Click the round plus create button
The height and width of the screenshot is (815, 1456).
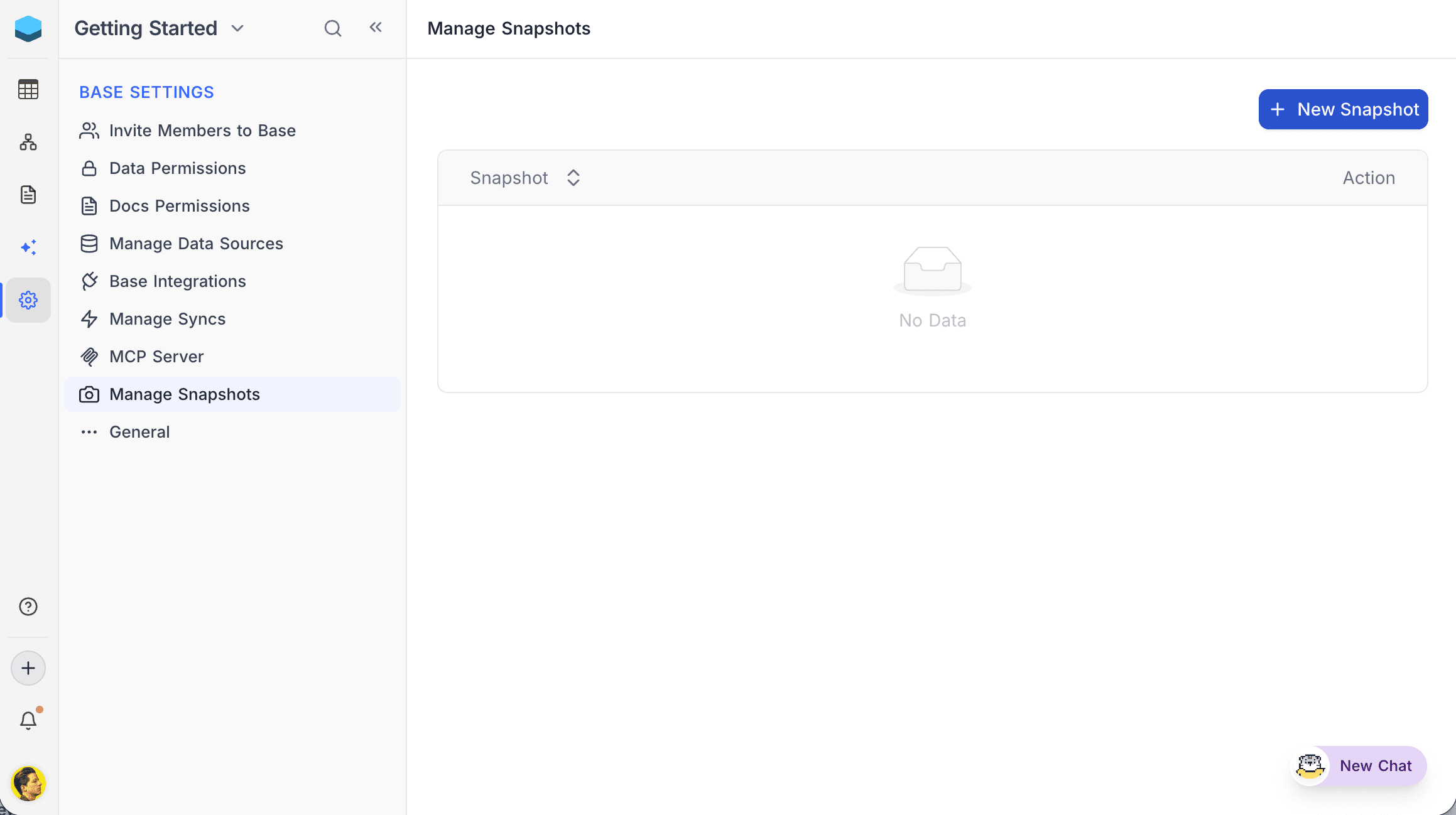pyautogui.click(x=28, y=668)
